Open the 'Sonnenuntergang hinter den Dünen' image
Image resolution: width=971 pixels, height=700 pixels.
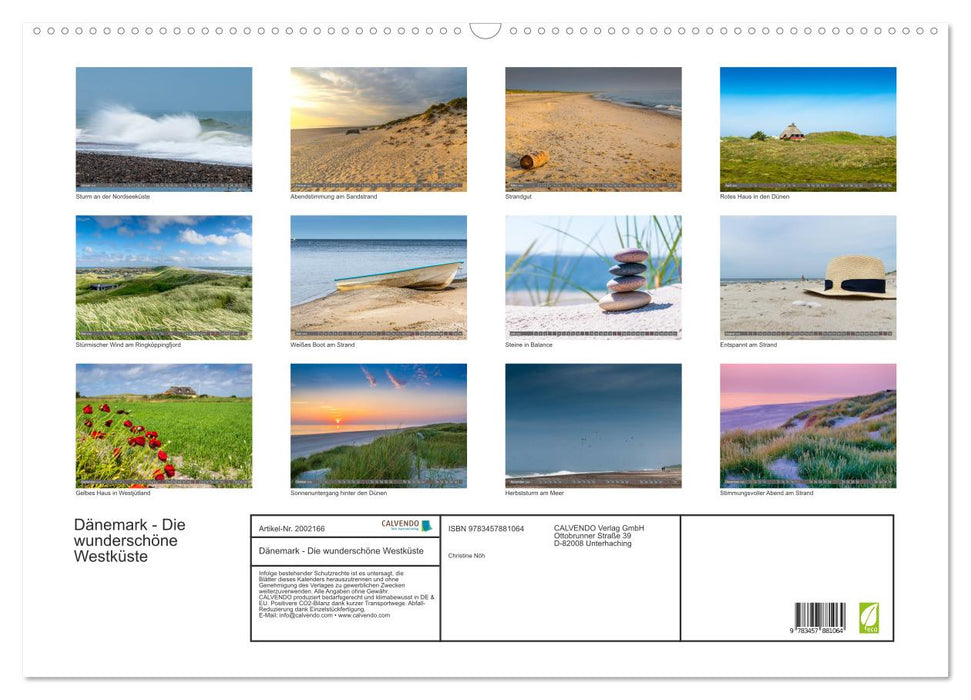[x=378, y=425]
